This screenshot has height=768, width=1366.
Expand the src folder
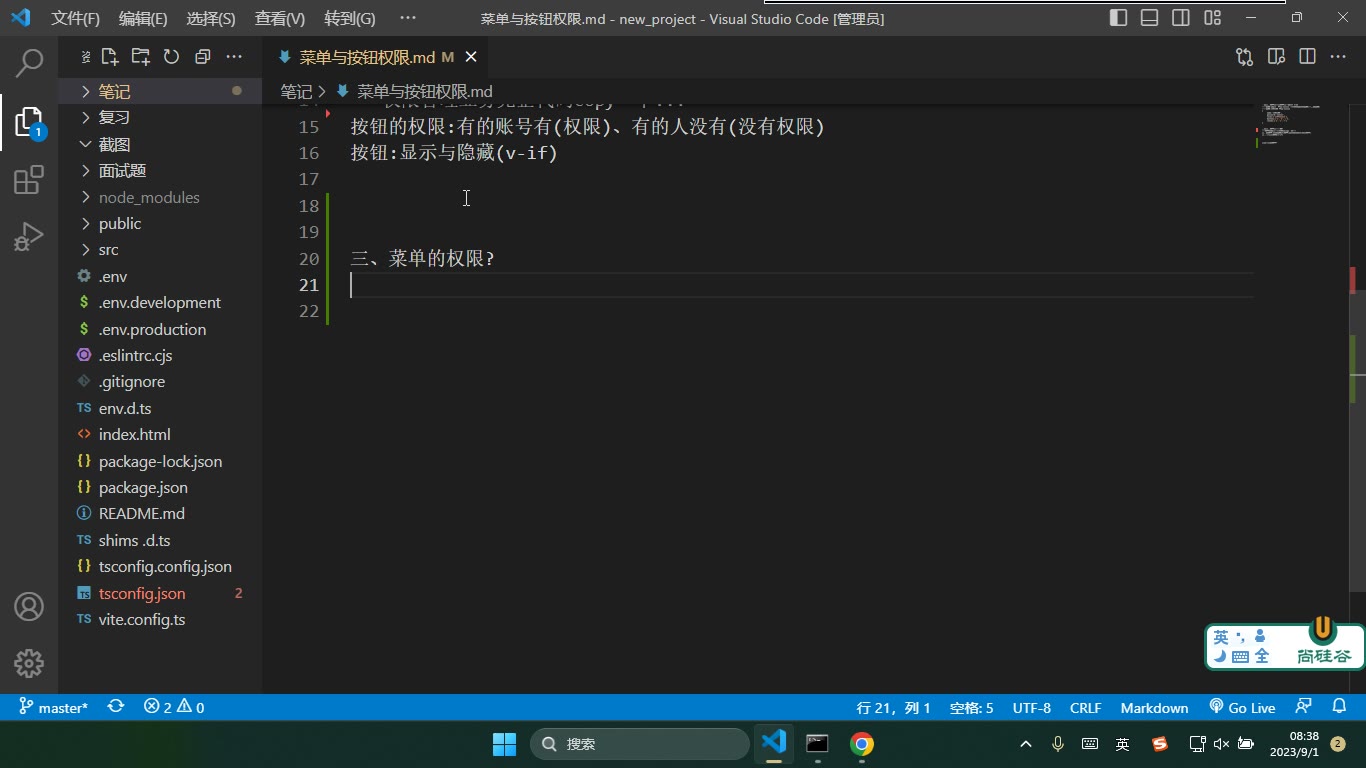tap(161, 250)
